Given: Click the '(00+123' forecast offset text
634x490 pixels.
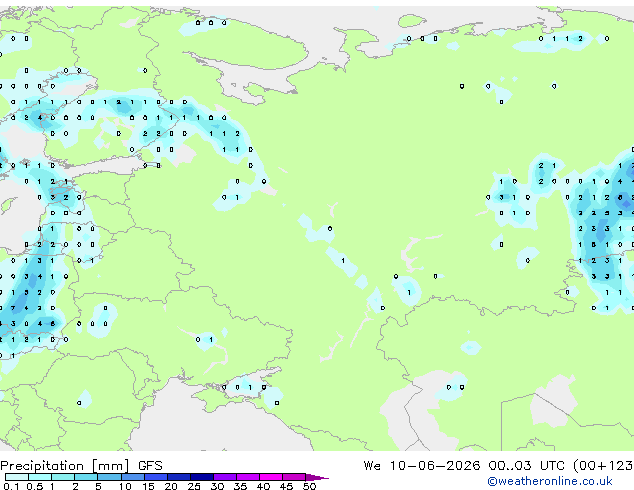Looking at the screenshot, I should pyautogui.click(x=603, y=466).
